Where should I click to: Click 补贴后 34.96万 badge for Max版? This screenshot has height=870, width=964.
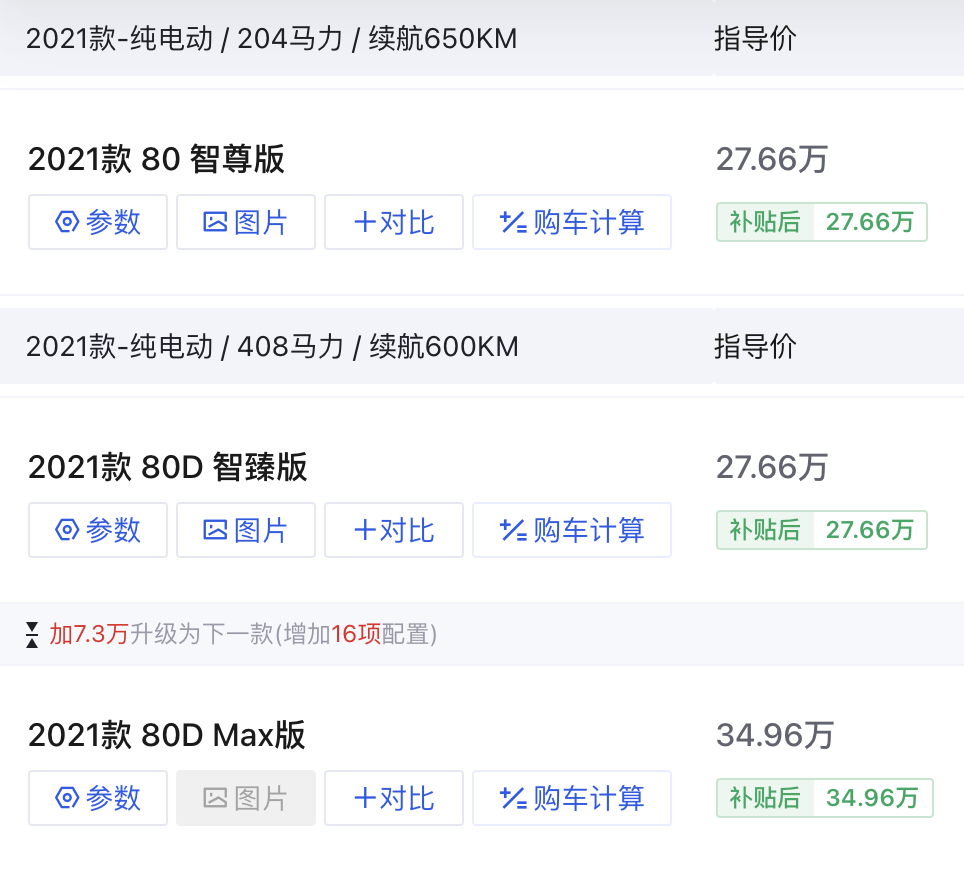(824, 798)
